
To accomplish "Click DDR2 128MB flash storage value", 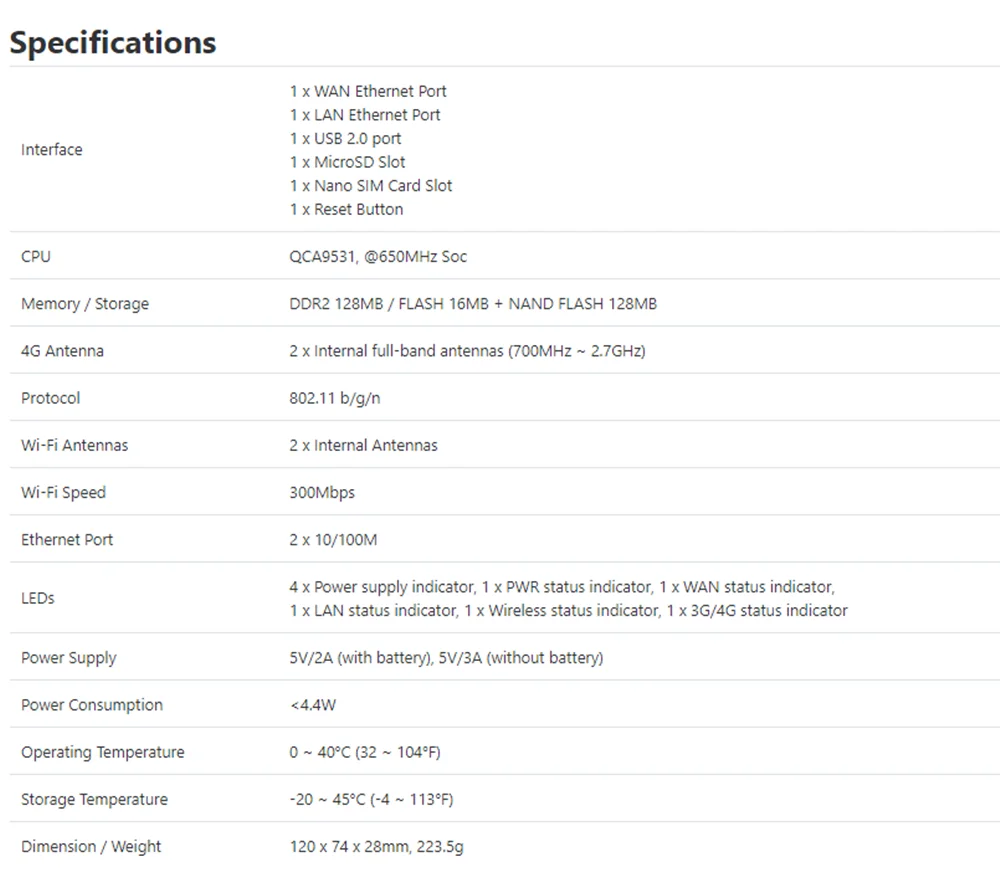I will [x=473, y=304].
